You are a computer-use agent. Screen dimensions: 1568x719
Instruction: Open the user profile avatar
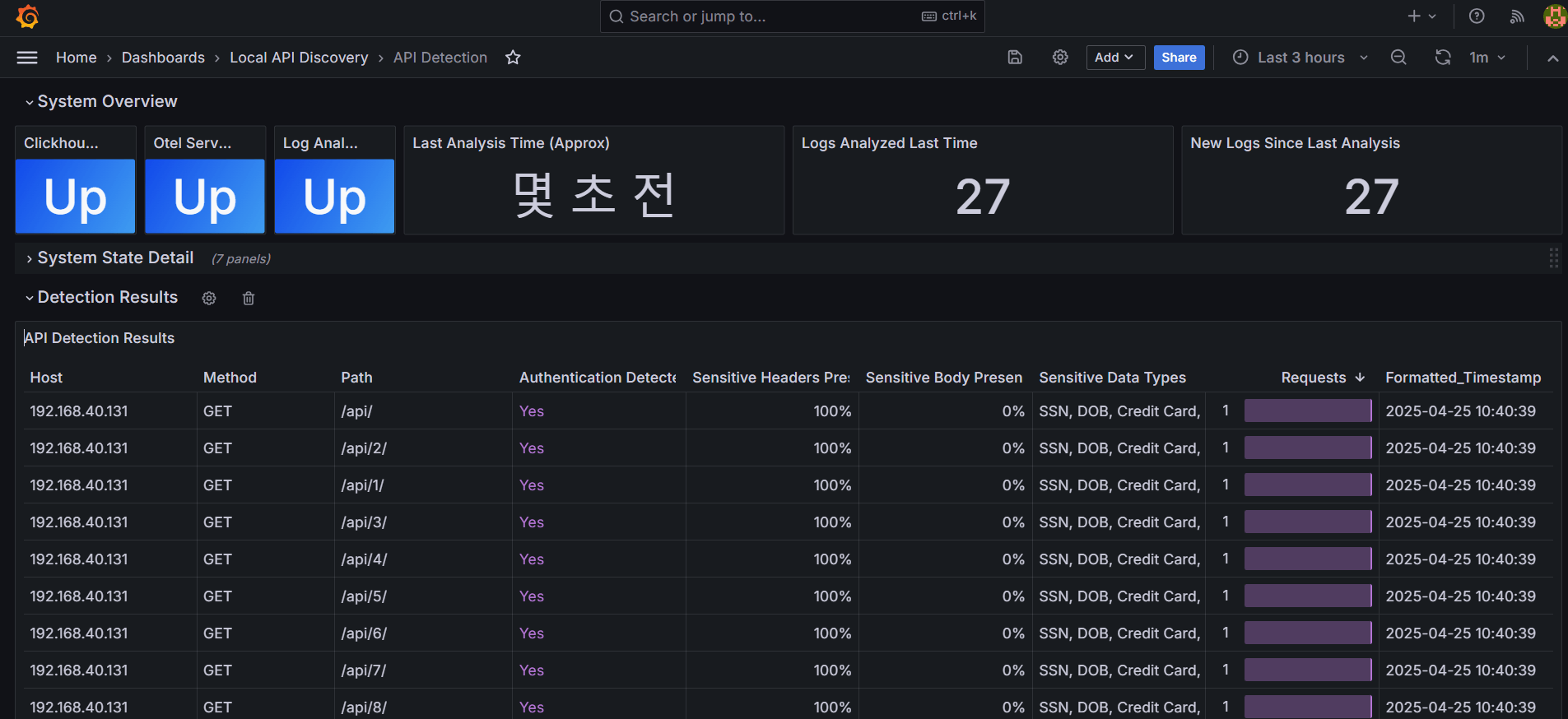(x=1554, y=16)
